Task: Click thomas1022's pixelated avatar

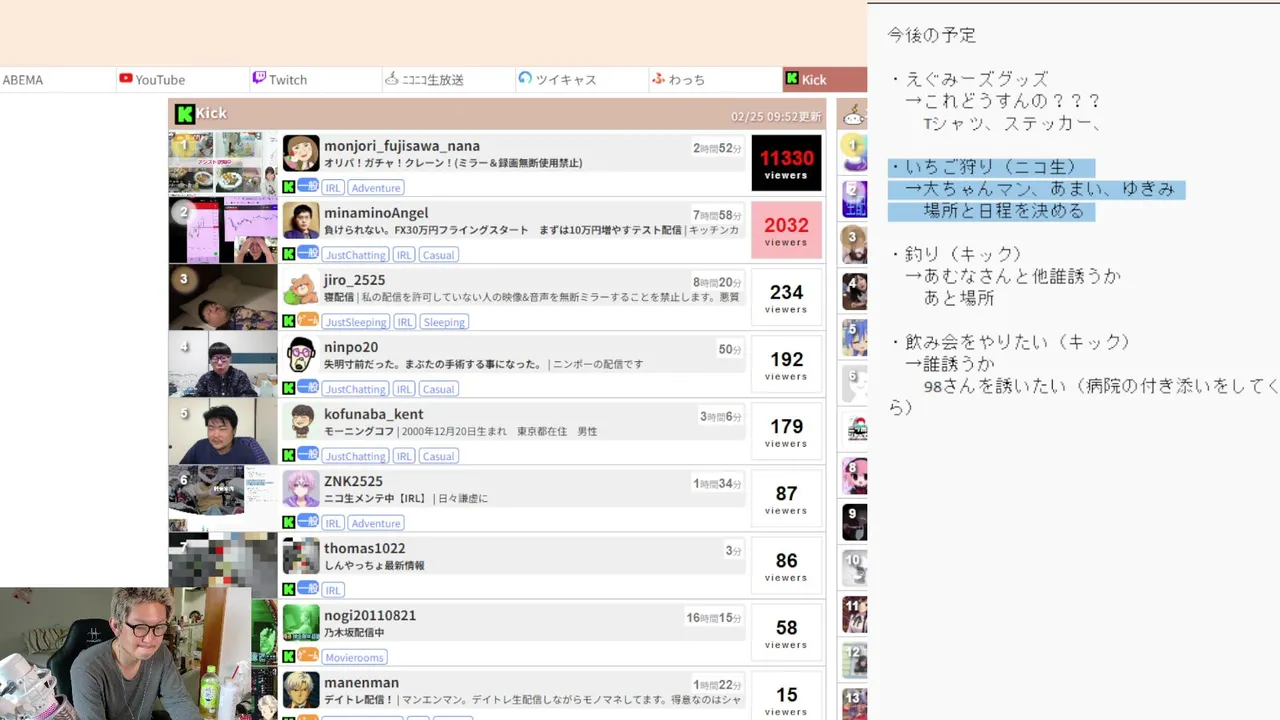Action: click(301, 556)
